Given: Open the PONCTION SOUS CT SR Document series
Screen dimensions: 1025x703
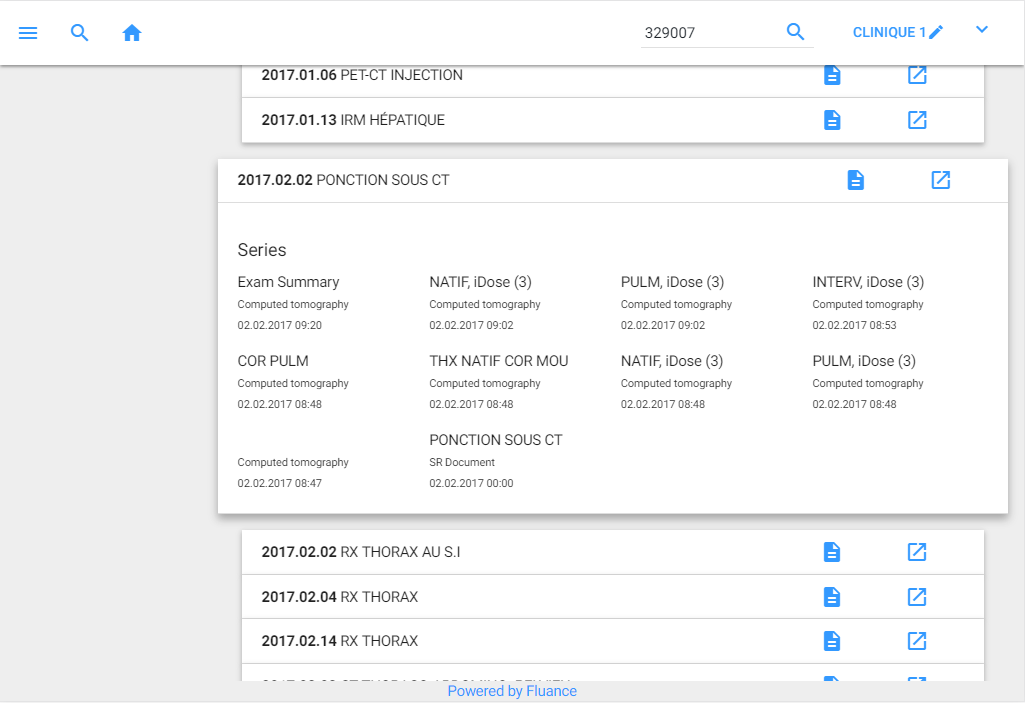Looking at the screenshot, I should [495, 440].
